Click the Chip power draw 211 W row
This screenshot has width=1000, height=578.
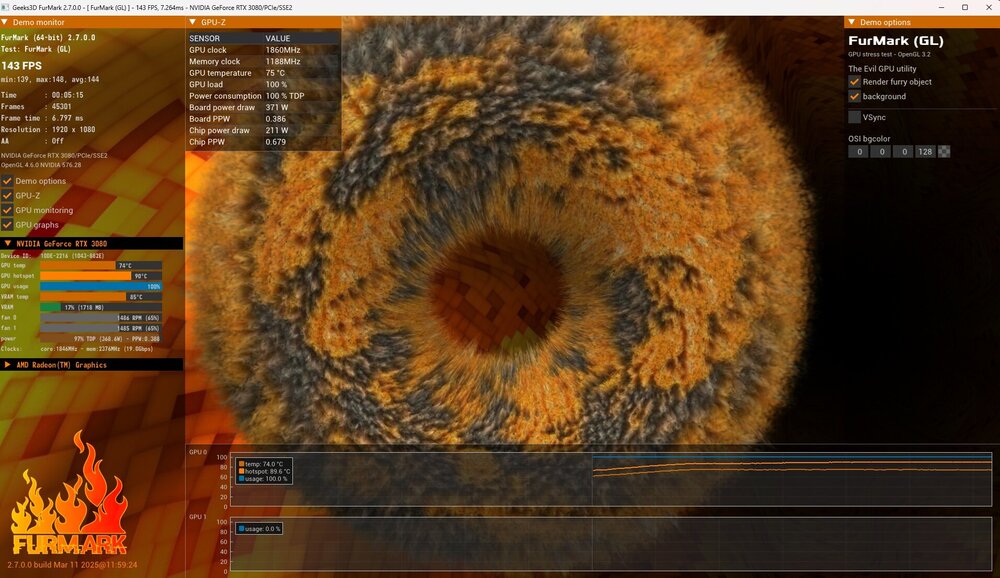(263, 130)
